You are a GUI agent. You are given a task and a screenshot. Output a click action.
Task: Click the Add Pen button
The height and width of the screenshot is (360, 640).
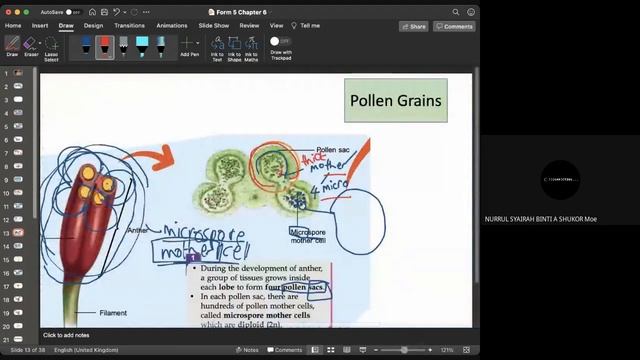pyautogui.click(x=189, y=46)
